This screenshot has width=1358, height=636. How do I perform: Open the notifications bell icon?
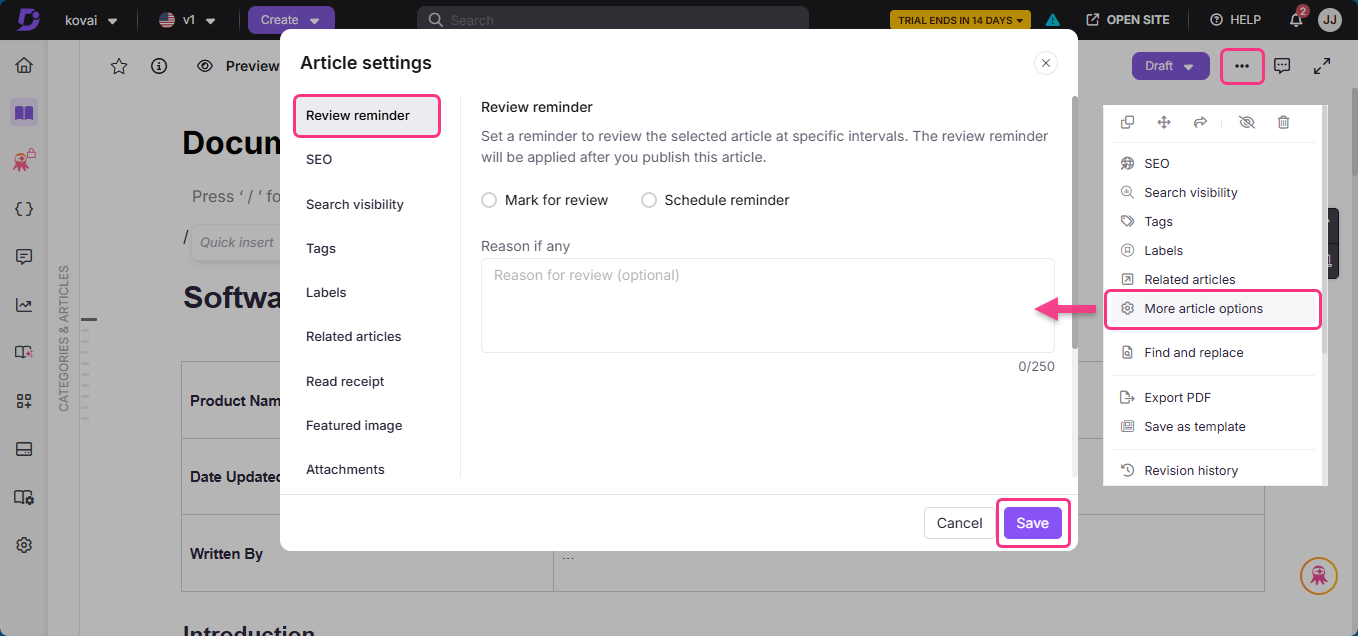1295,19
